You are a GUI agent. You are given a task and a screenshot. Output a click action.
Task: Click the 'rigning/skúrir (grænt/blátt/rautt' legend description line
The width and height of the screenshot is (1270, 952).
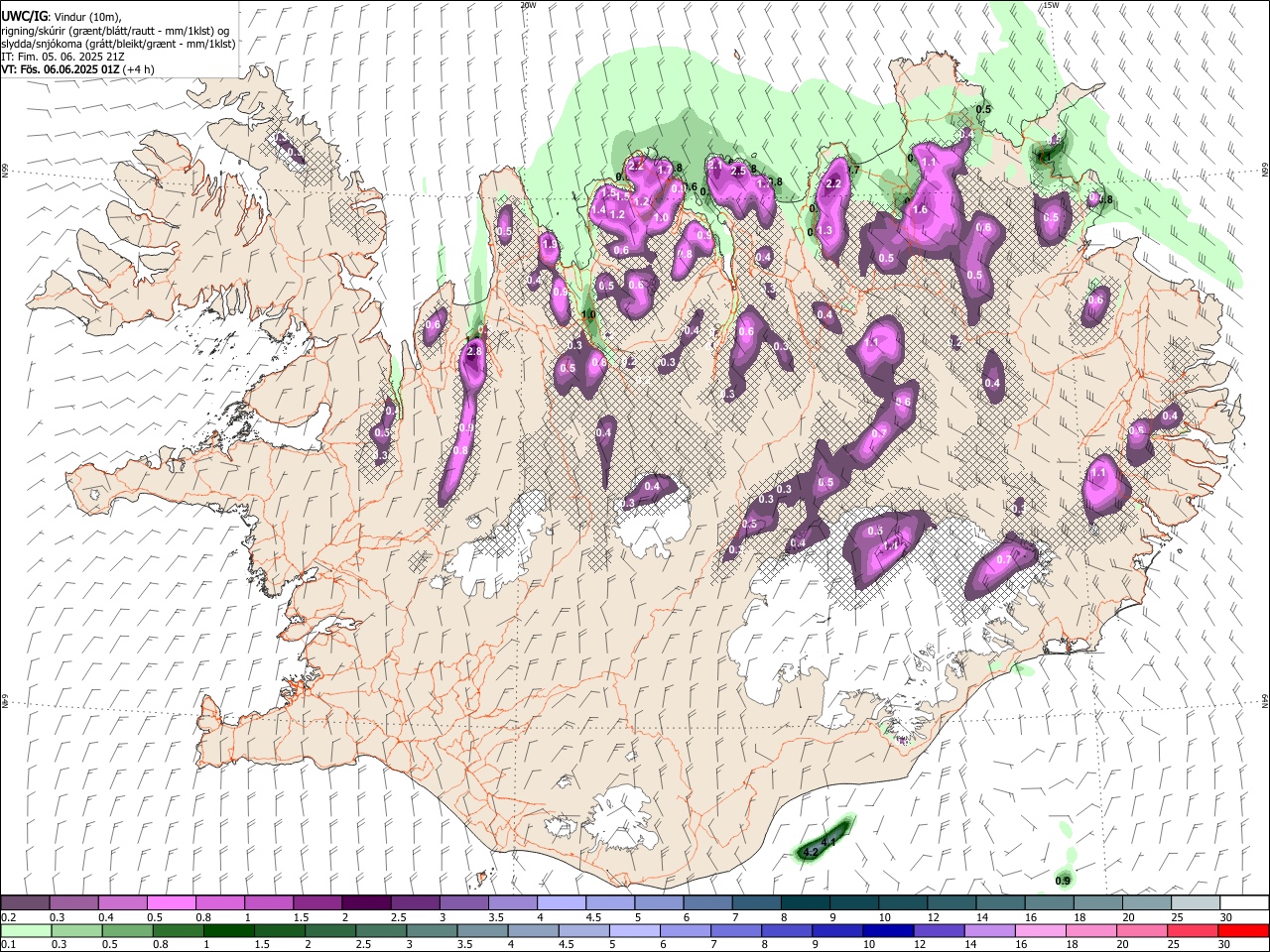click(x=115, y=31)
